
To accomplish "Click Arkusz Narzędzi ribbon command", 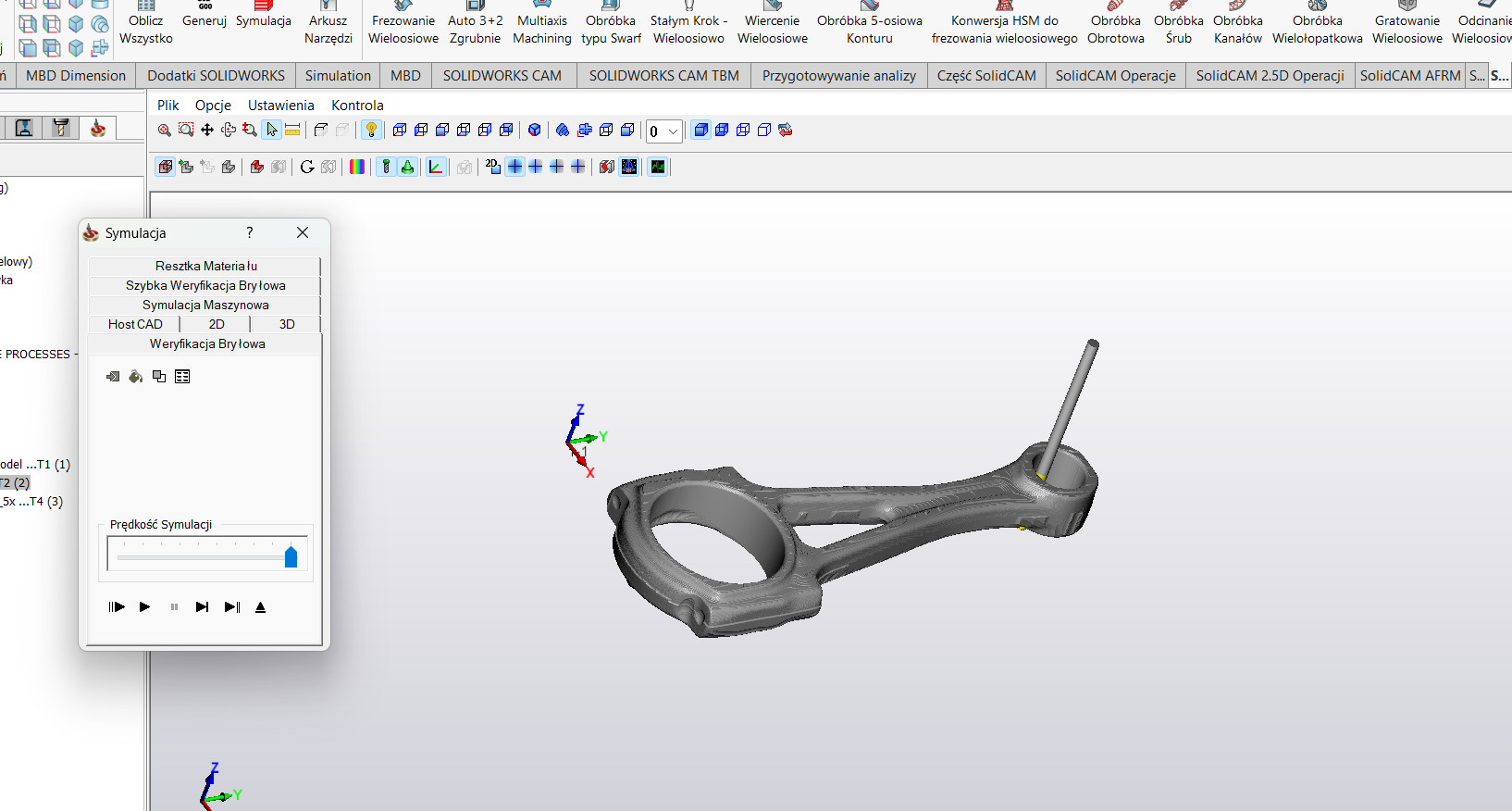I will pos(328,29).
